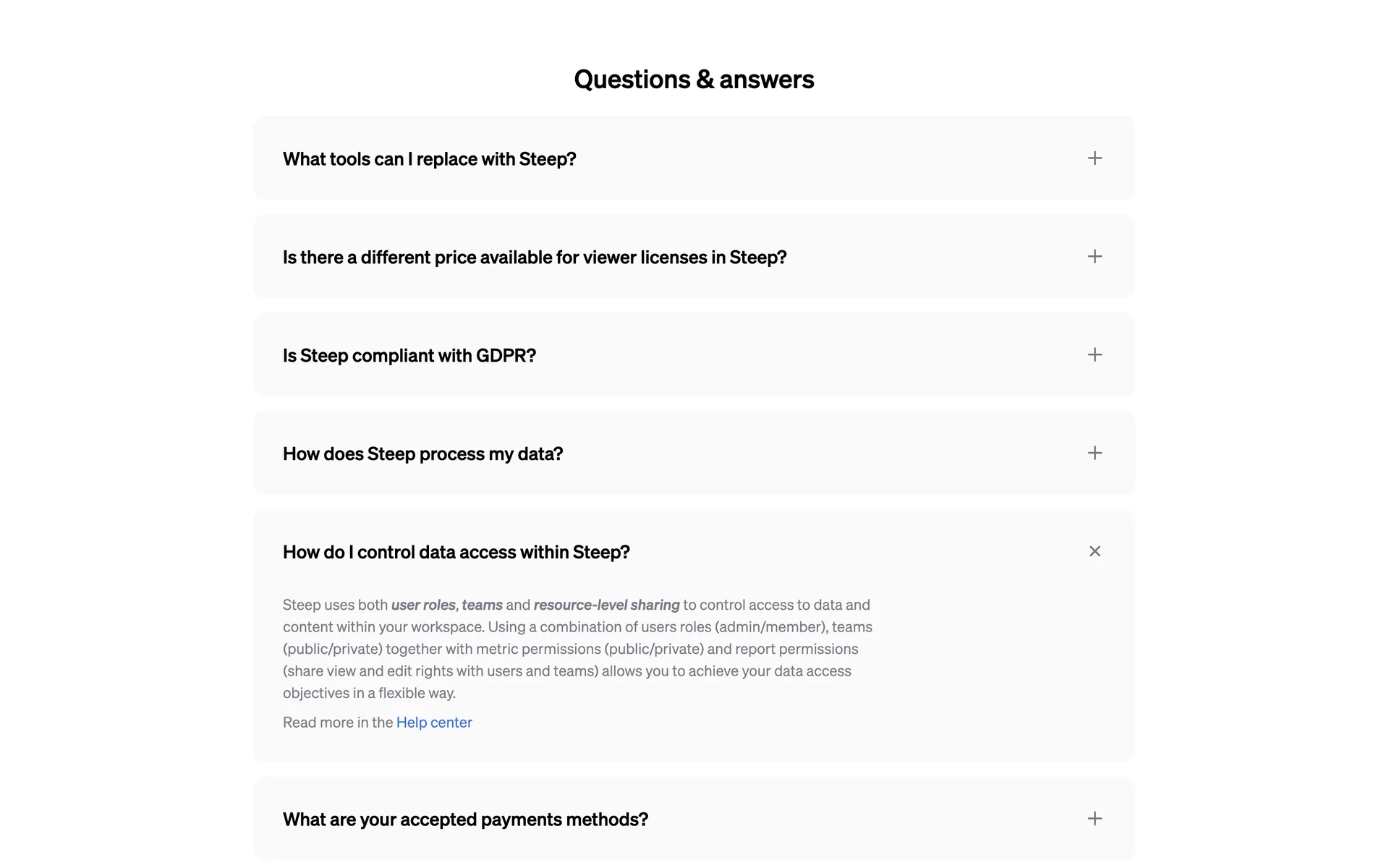Click the 'Read more in the' text

[x=338, y=723]
